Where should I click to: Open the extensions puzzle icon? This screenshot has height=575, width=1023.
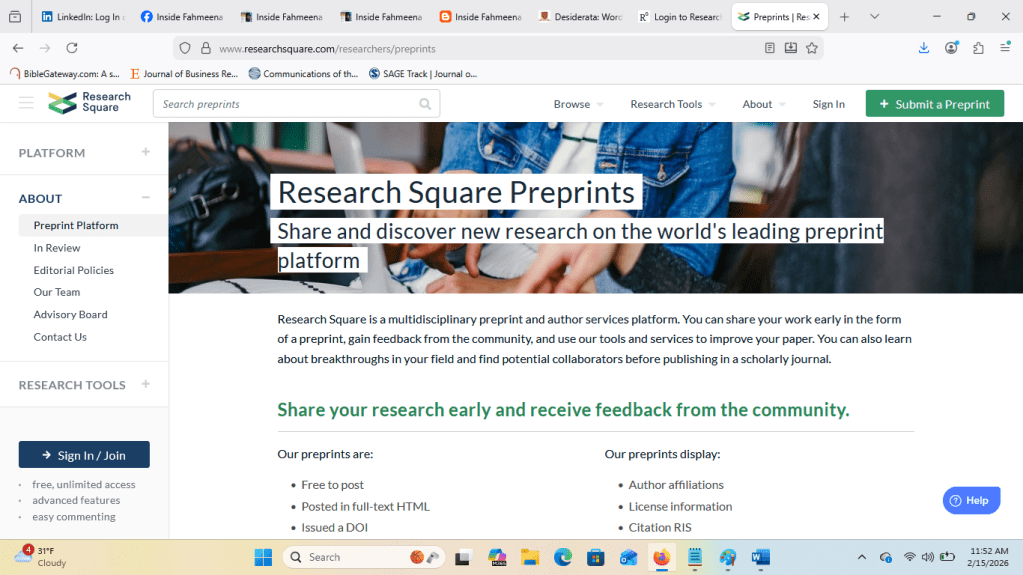978,48
